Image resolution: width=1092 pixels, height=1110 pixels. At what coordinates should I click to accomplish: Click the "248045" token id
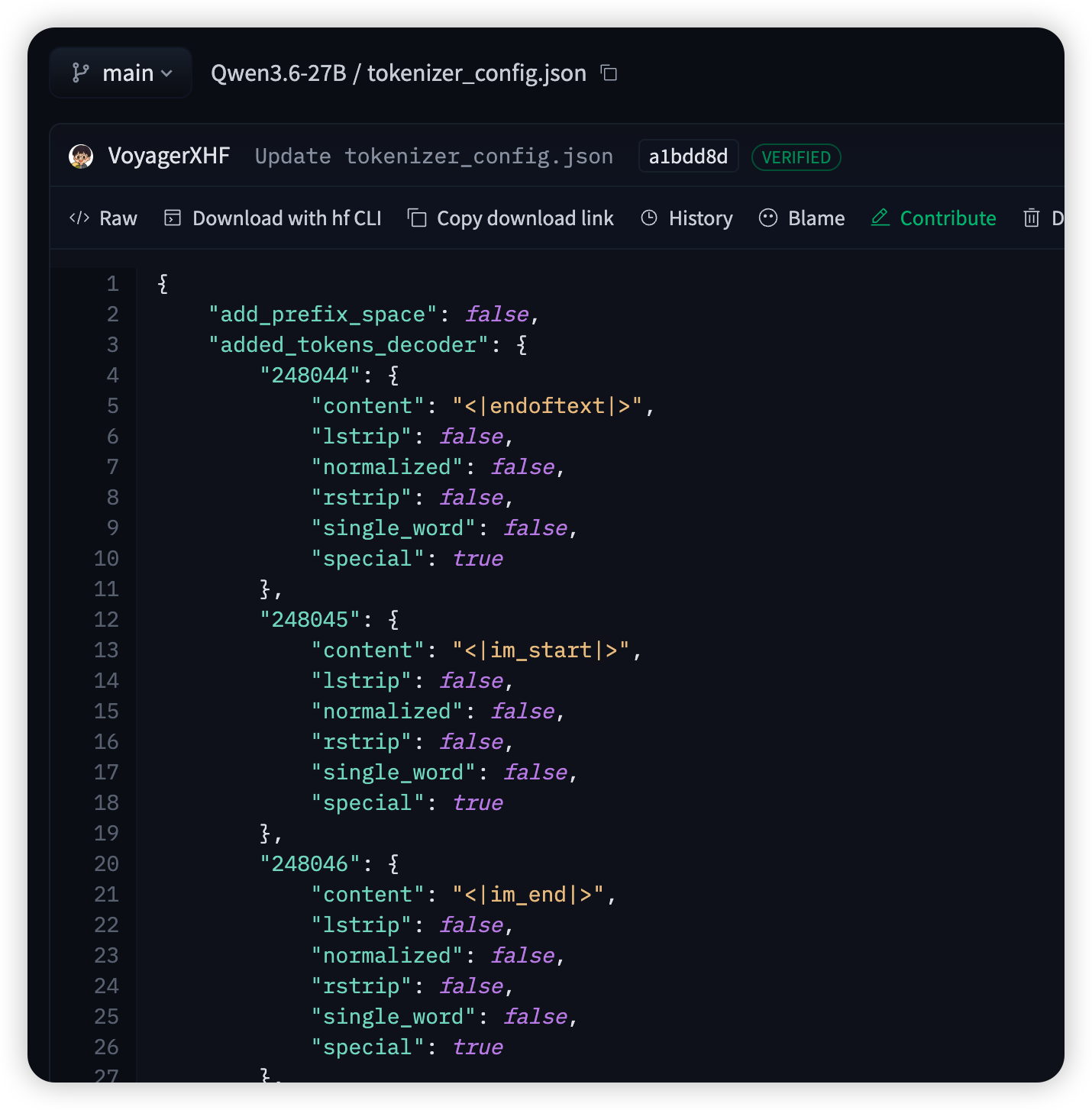[310, 620]
